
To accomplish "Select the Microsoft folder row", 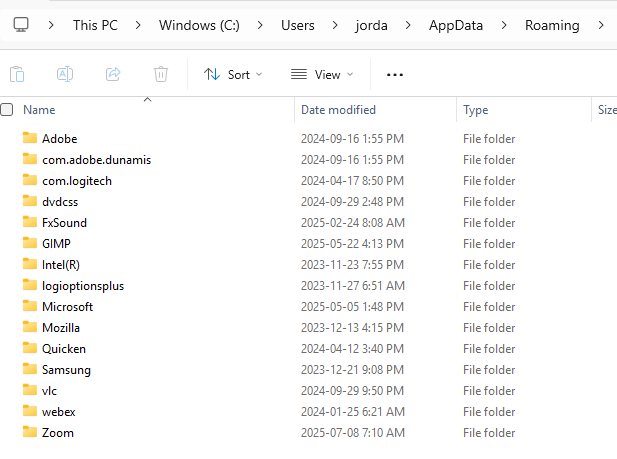I will click(67, 306).
